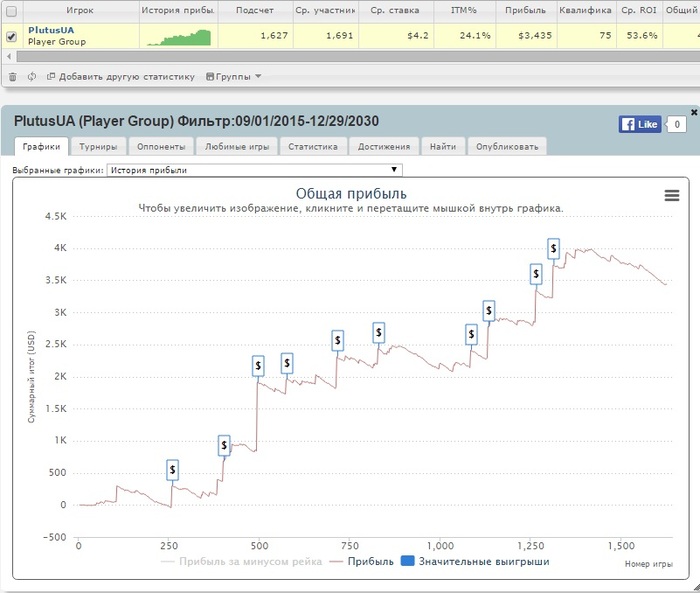Click the Facebook like count bubble
Screen dimensions: 700x593
[676, 125]
